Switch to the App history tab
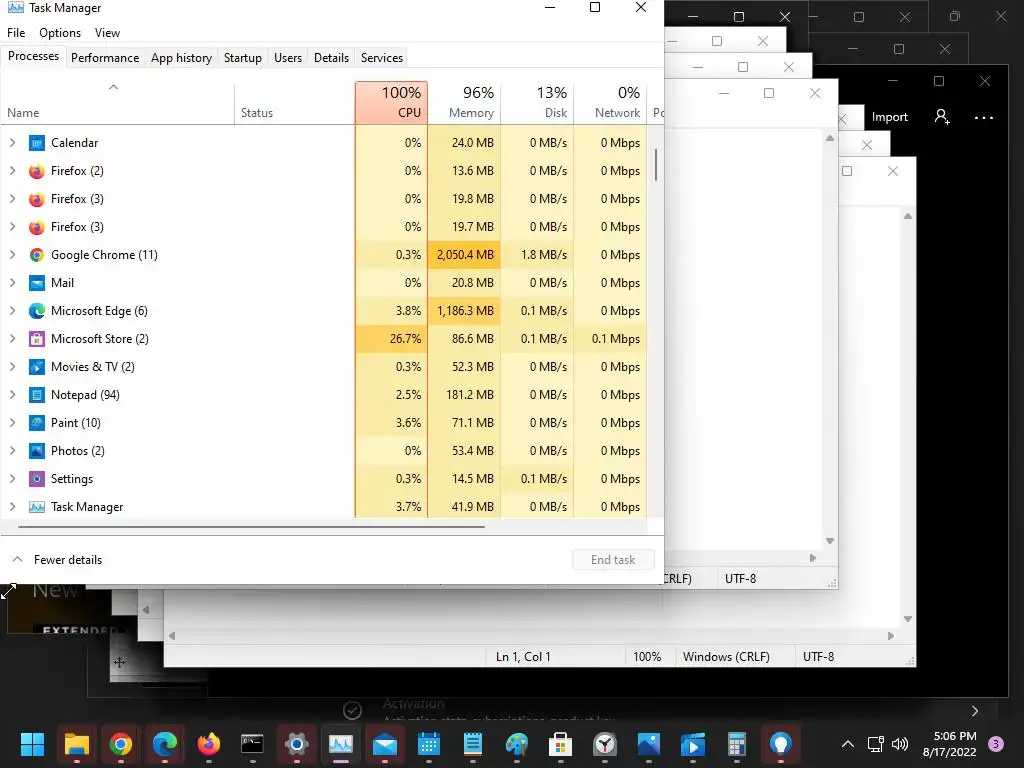The image size is (1024, 768). 182,57
